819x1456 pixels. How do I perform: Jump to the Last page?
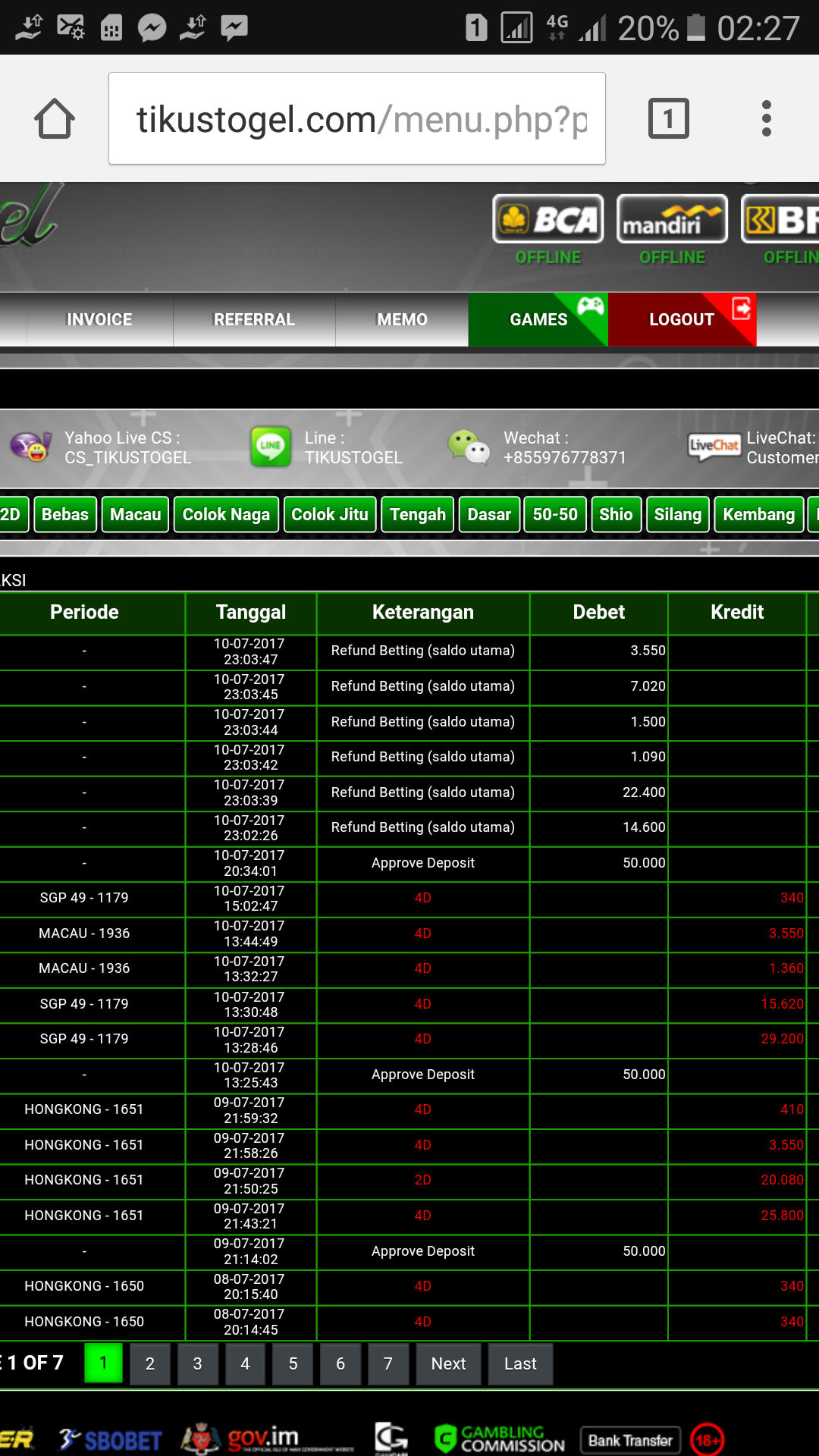point(520,1364)
